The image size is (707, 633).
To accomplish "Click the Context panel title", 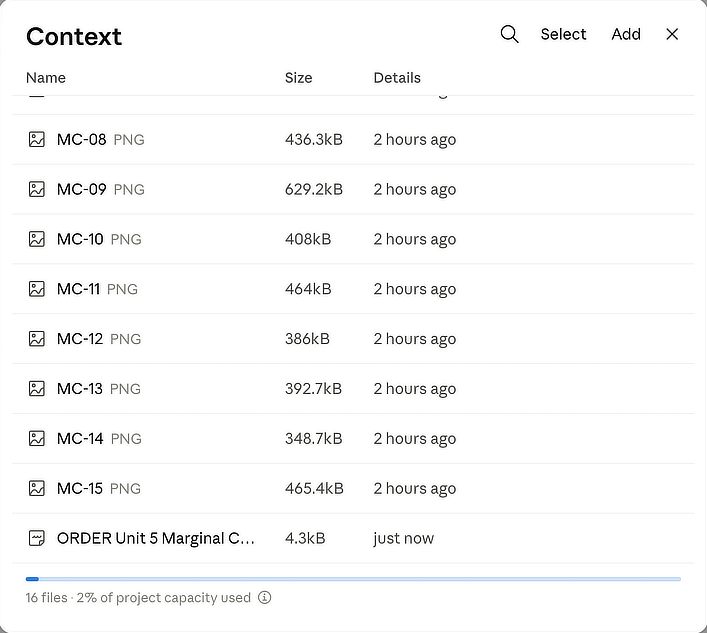I will (x=74, y=36).
